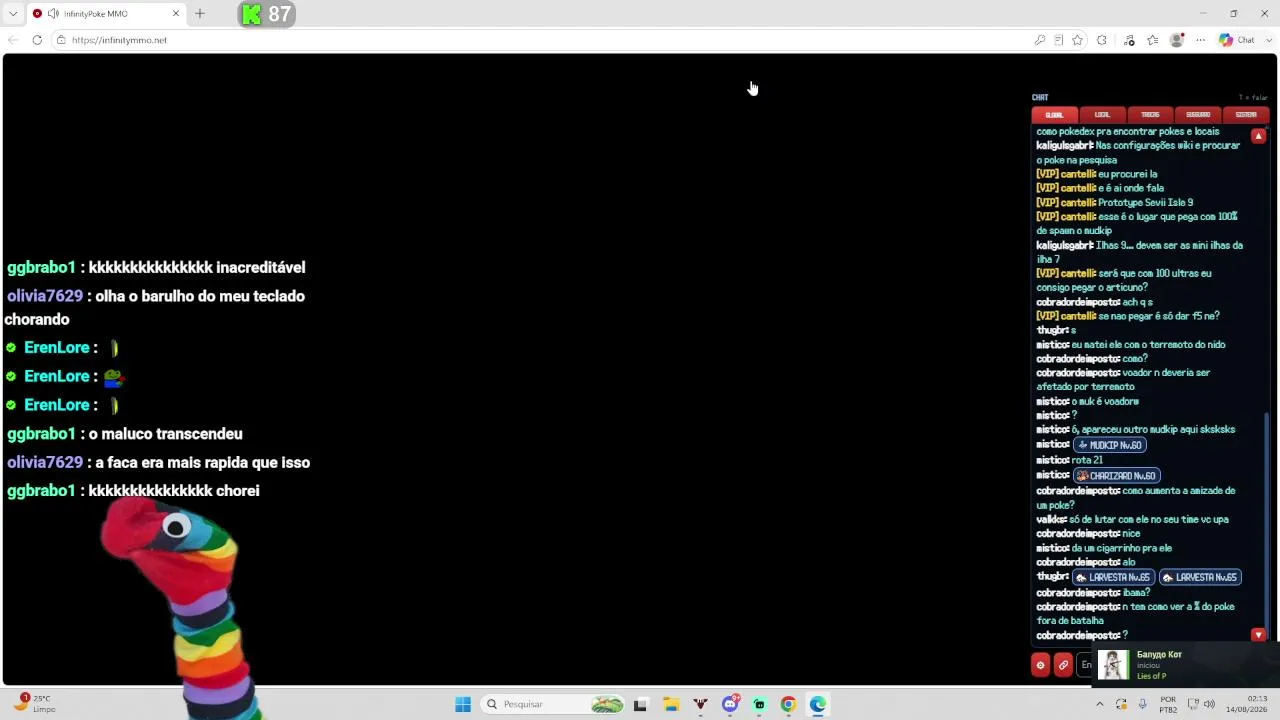Open Task View on taskbar
Viewport: 1280px width, 720px height.
coord(640,704)
